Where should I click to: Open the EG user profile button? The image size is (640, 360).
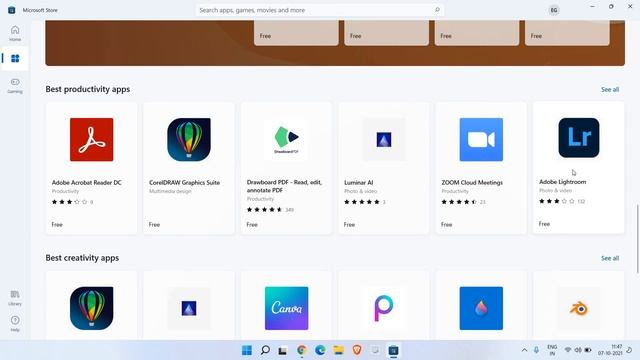[554, 10]
